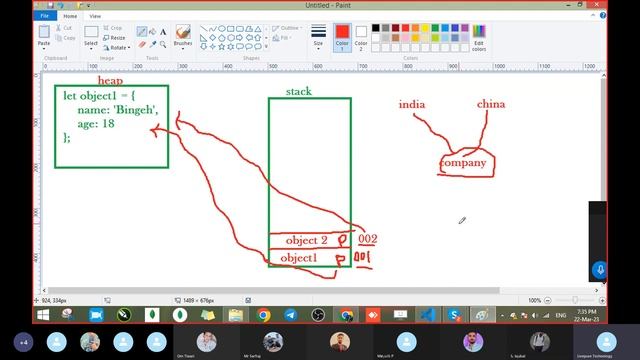Select the Eraser tool
The width and height of the screenshot is (640, 360).
tap(142, 44)
